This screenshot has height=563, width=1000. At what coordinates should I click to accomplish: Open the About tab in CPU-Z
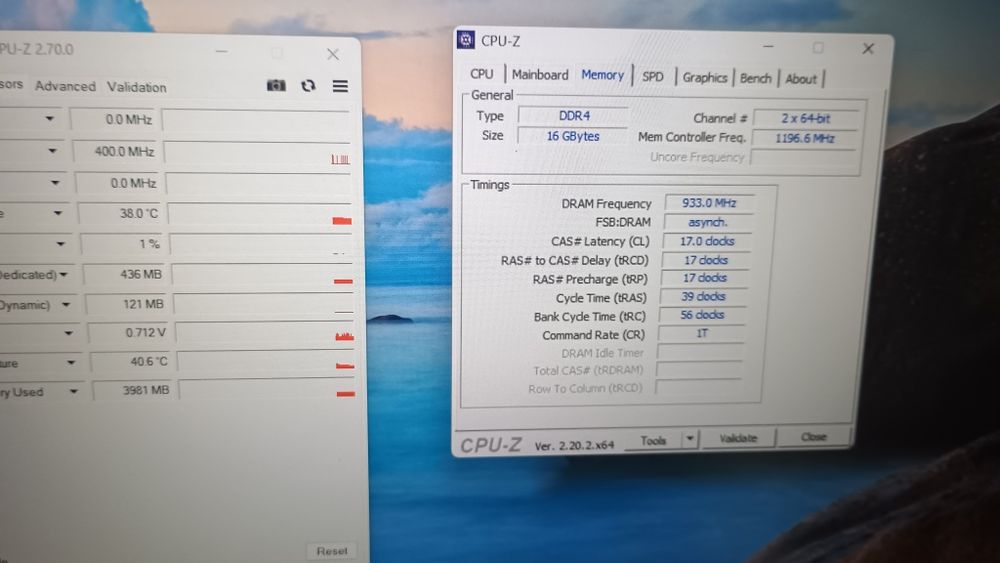pos(800,78)
